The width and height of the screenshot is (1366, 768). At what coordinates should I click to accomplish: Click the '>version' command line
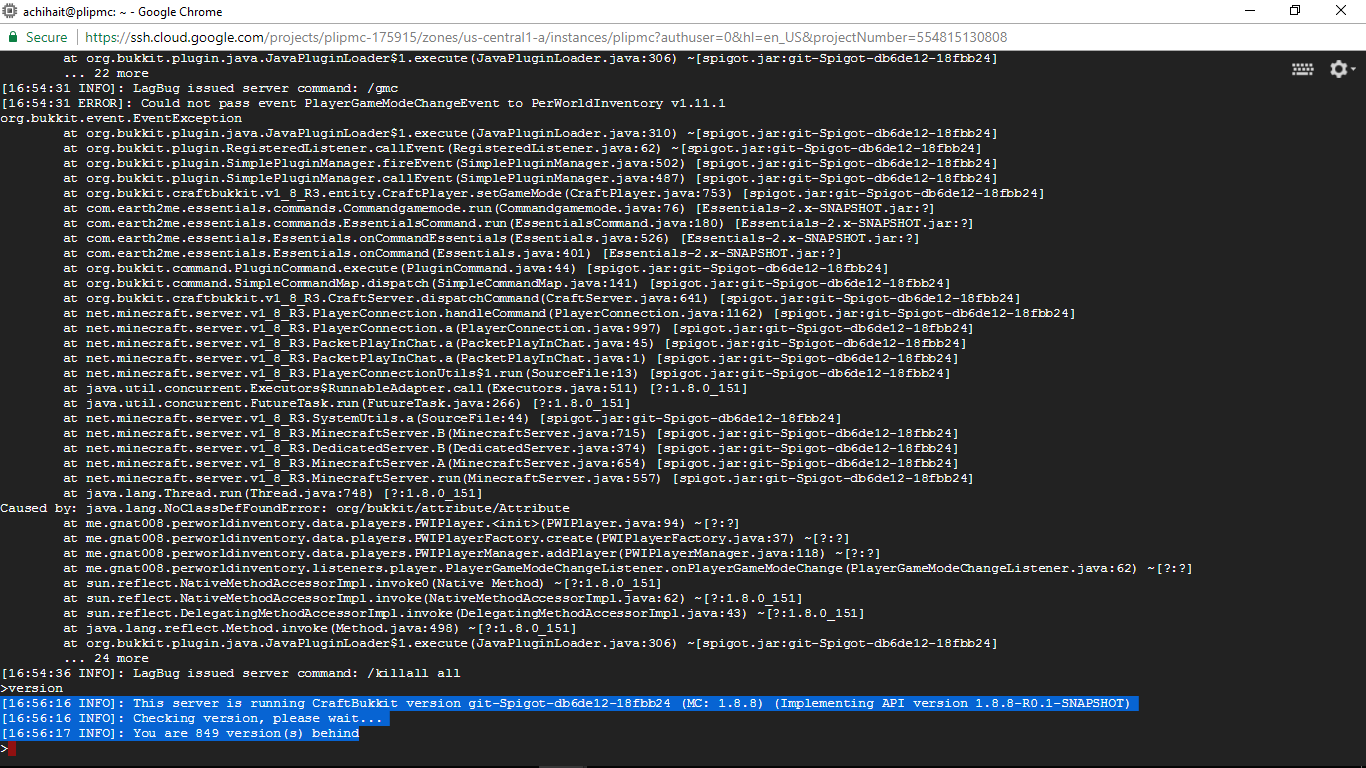[x=32, y=688]
